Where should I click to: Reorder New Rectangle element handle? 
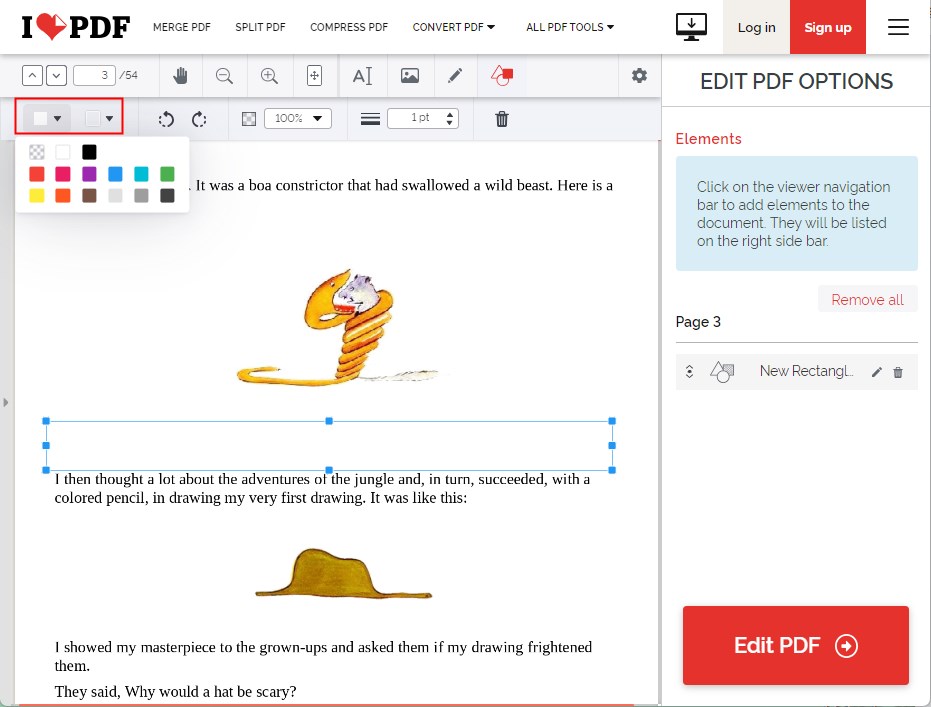coord(689,372)
